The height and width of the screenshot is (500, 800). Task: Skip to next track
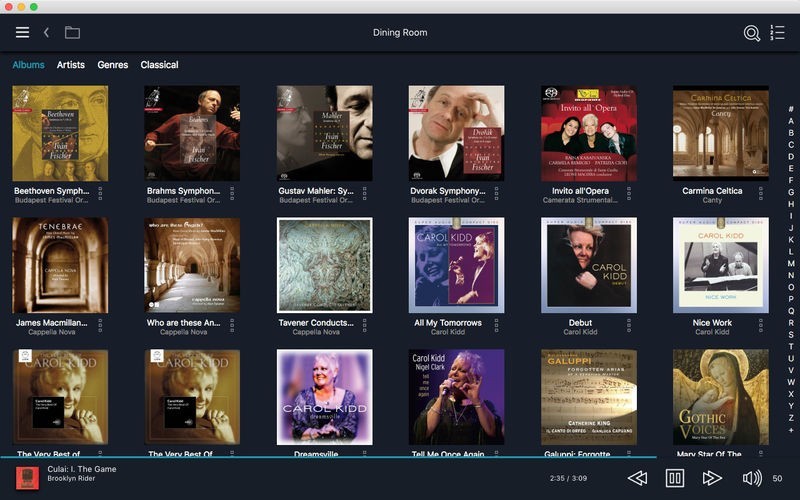712,478
